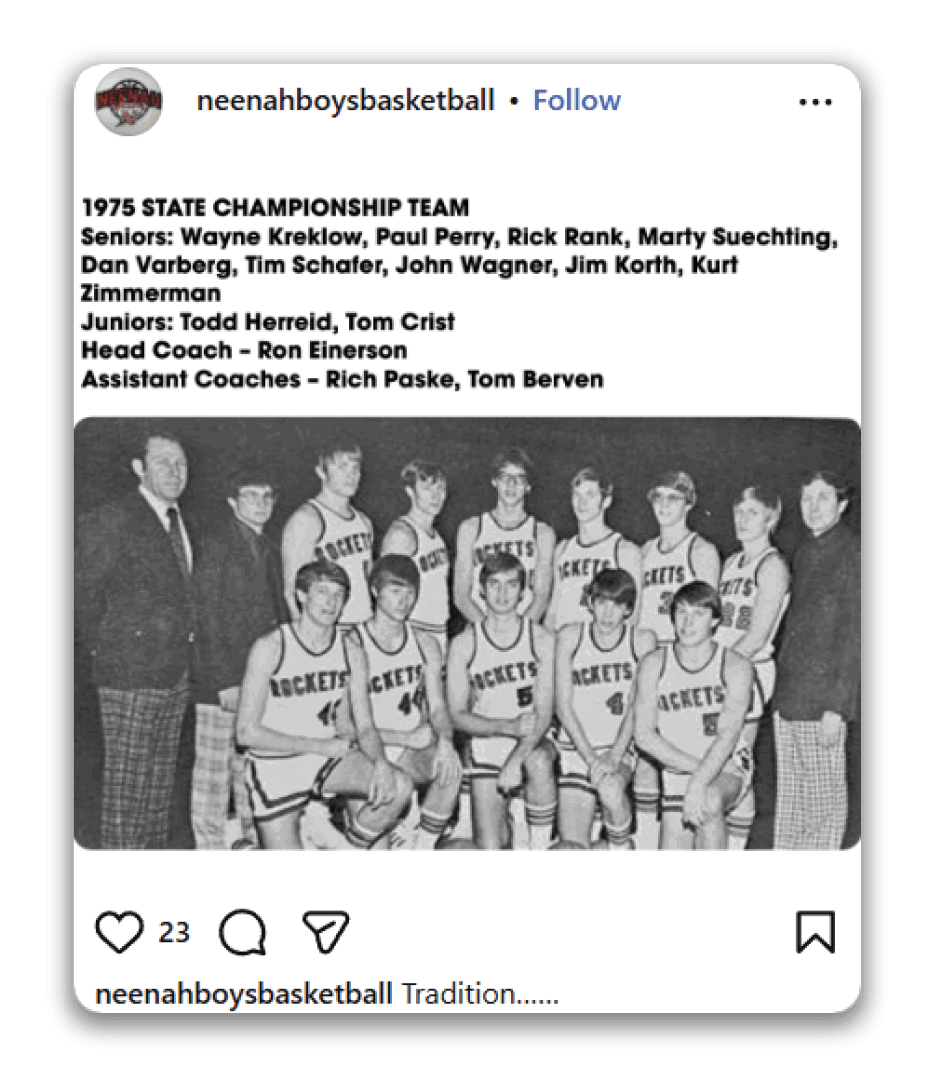Follow the neenahboysbasketball account
935x1082 pixels.
coord(577,101)
